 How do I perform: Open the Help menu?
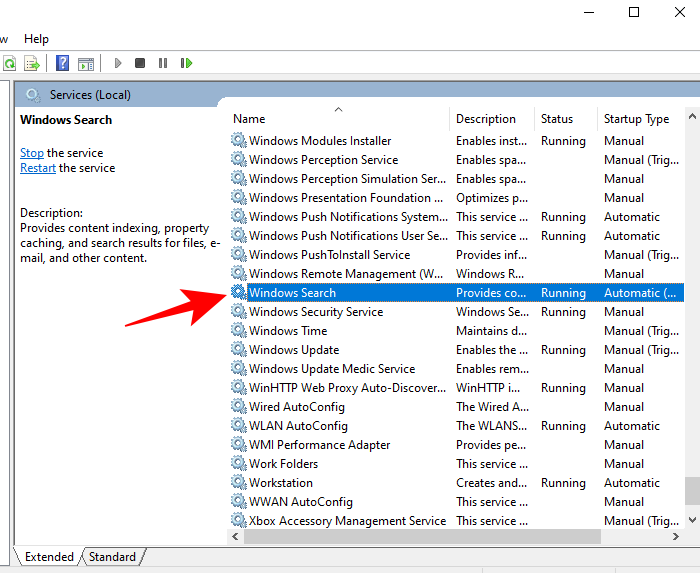[36, 39]
